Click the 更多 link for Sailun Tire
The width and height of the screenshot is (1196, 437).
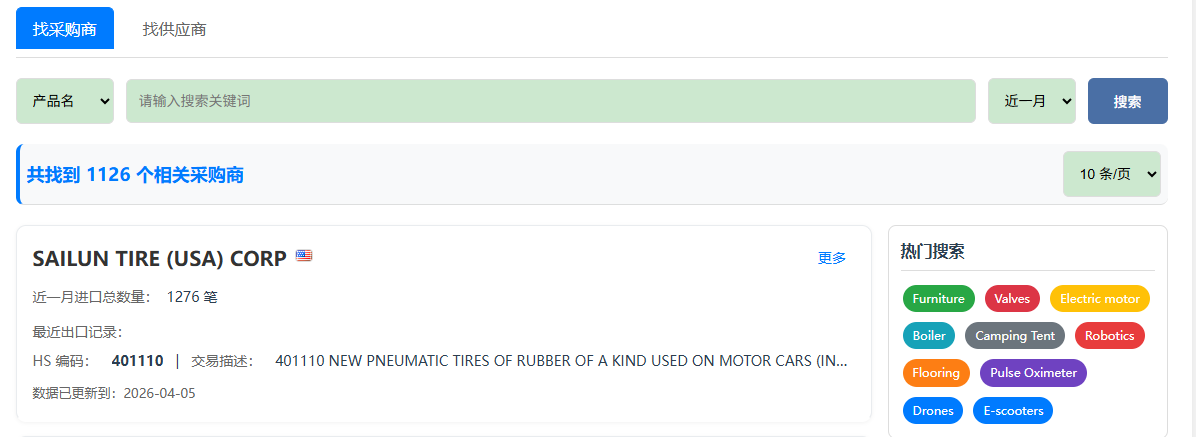[832, 258]
